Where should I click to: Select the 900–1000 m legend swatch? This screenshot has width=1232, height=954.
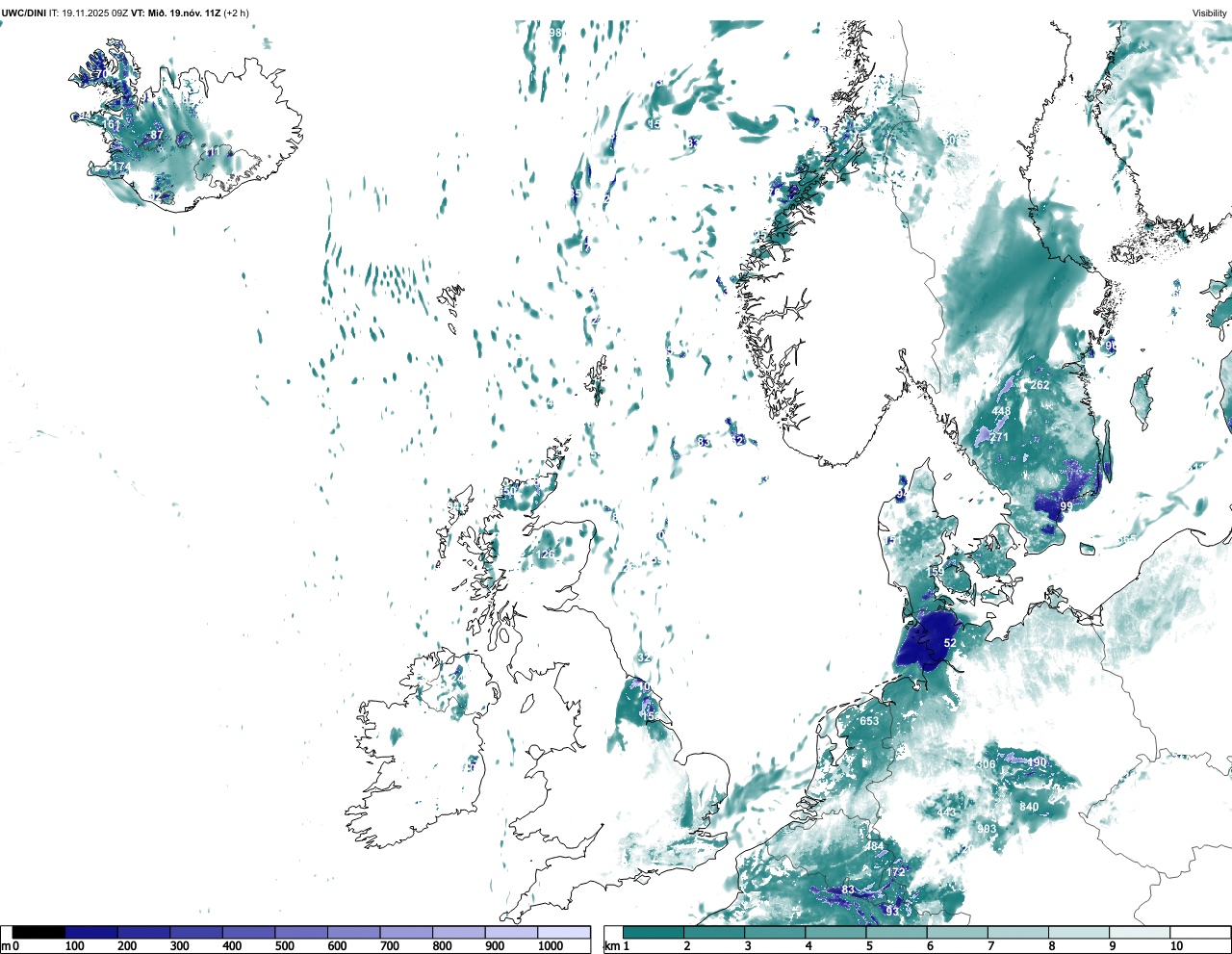coord(511,932)
